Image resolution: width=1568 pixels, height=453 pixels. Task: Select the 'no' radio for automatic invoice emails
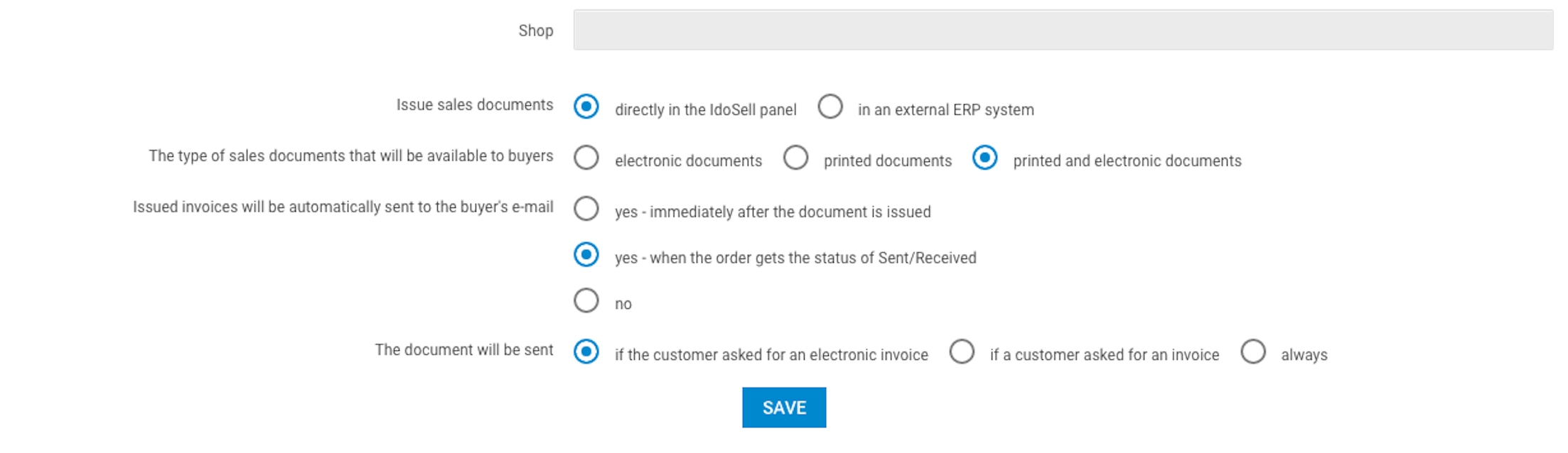pyautogui.click(x=586, y=300)
